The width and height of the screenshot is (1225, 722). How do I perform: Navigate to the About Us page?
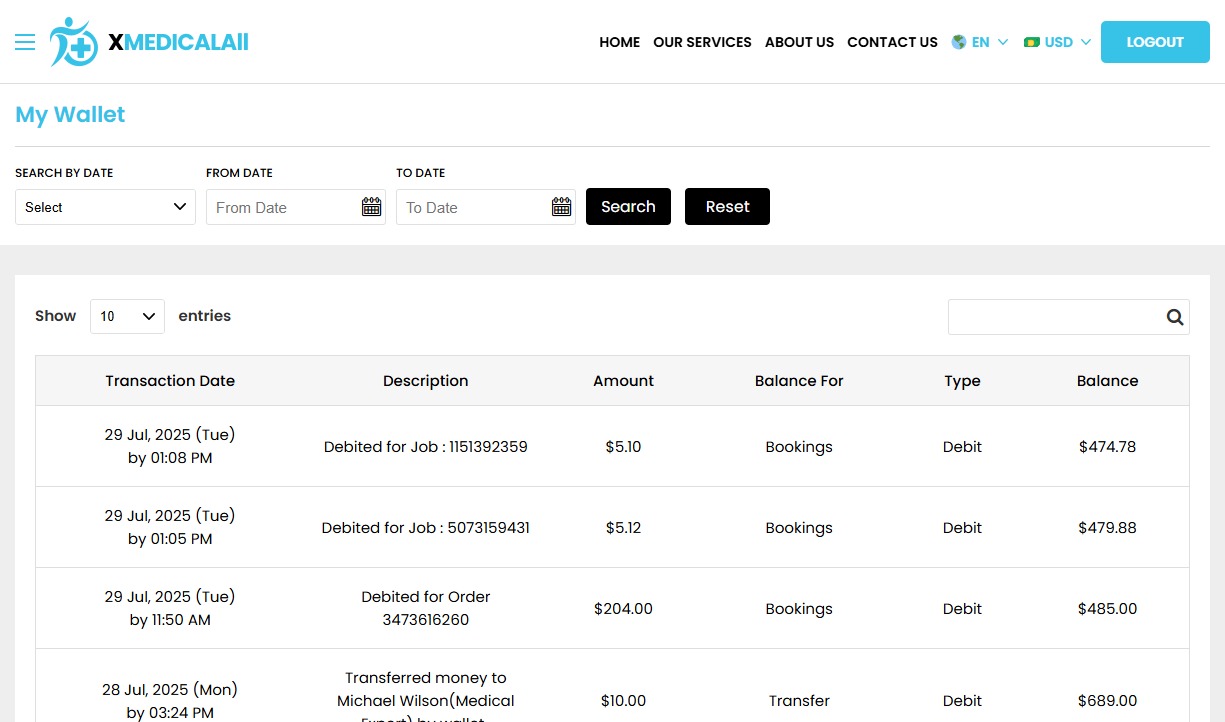tap(799, 42)
